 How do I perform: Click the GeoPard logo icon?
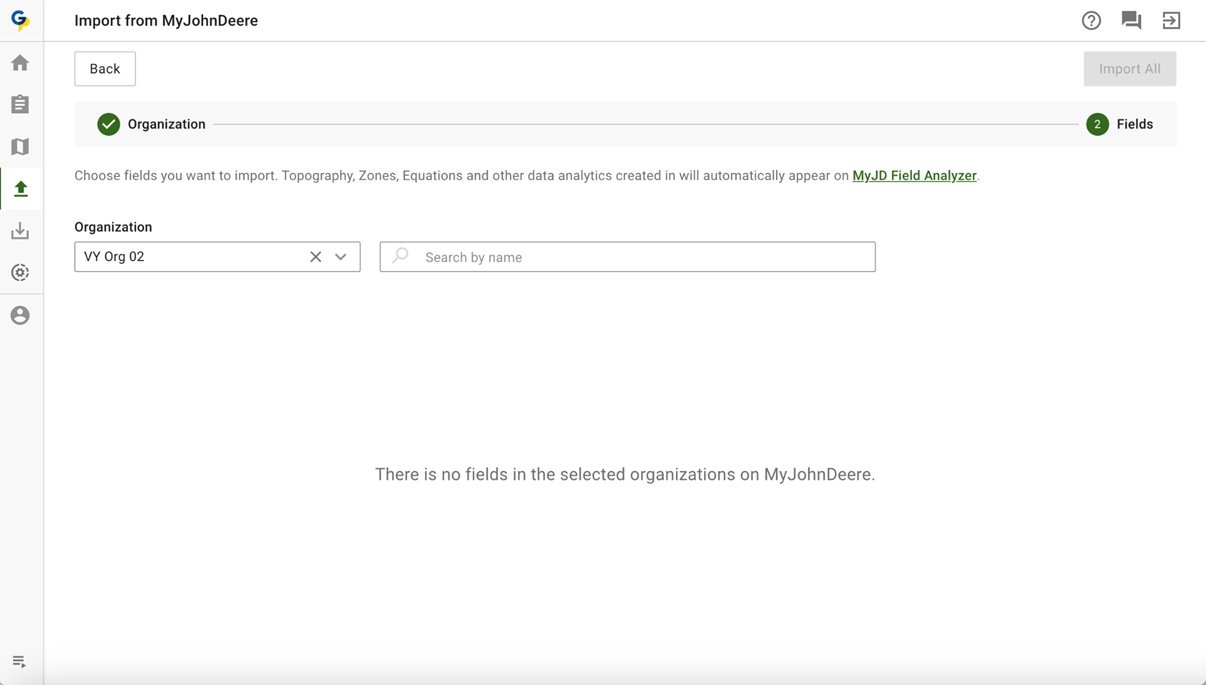tap(20, 20)
